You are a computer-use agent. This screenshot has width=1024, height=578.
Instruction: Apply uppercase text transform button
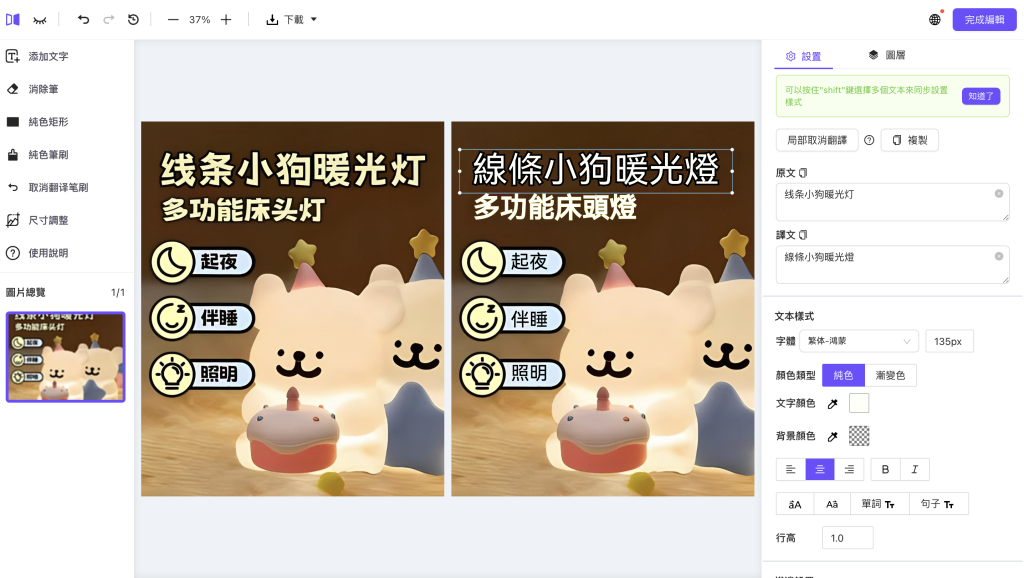[x=831, y=504]
